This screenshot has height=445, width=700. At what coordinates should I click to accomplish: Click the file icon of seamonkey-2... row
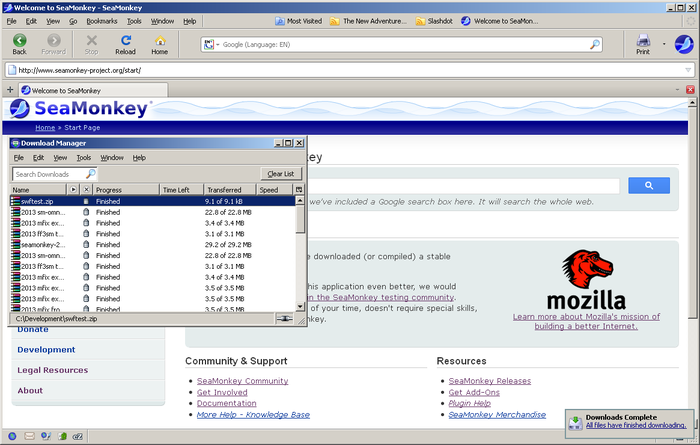click(x=15, y=245)
